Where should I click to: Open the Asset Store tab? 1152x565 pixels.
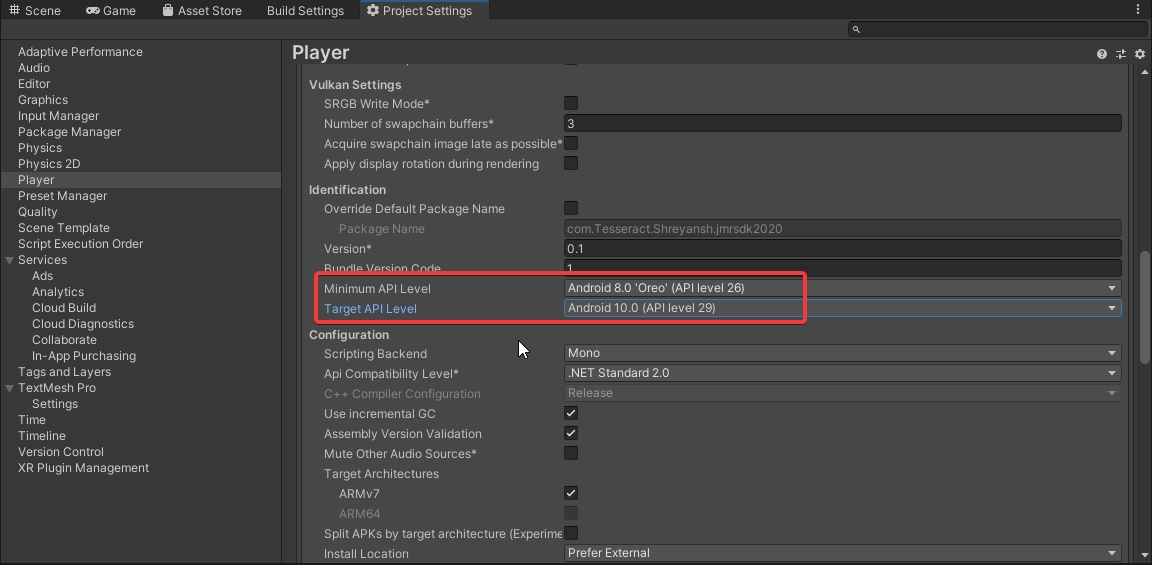201,11
